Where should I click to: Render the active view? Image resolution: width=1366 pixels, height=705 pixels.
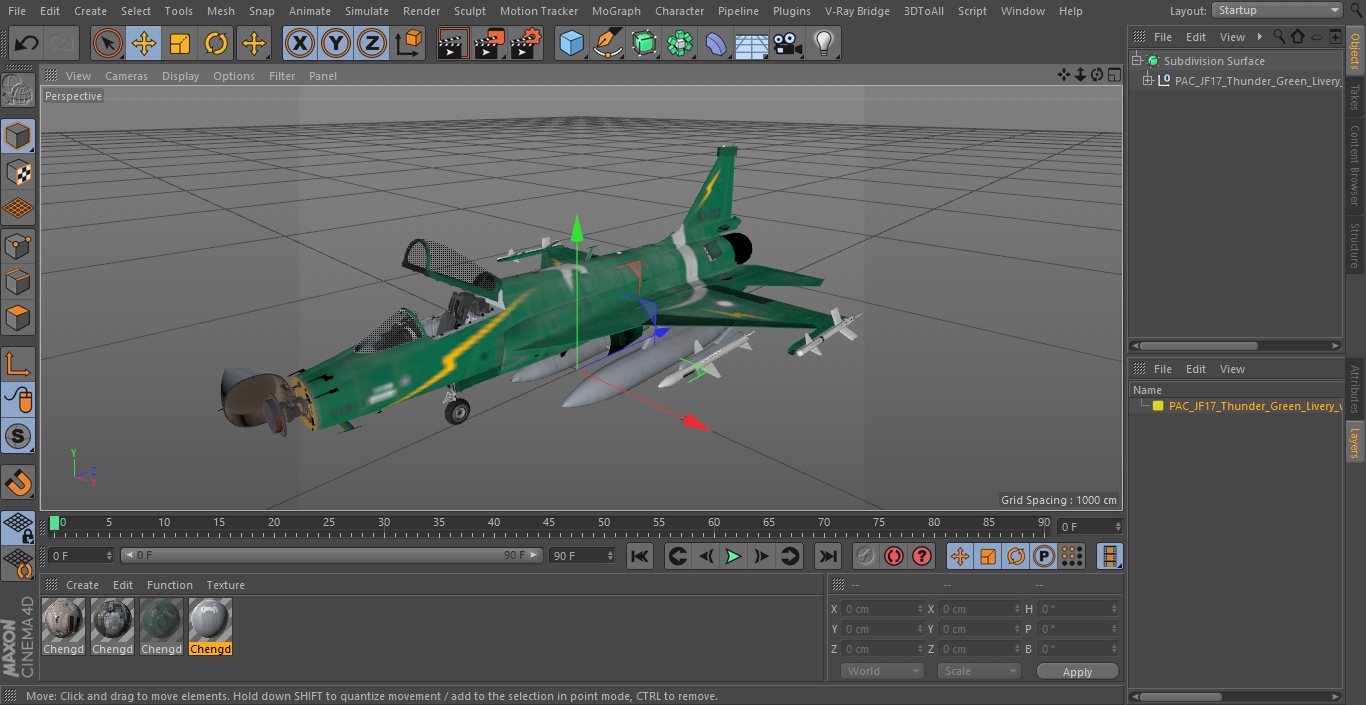click(453, 43)
